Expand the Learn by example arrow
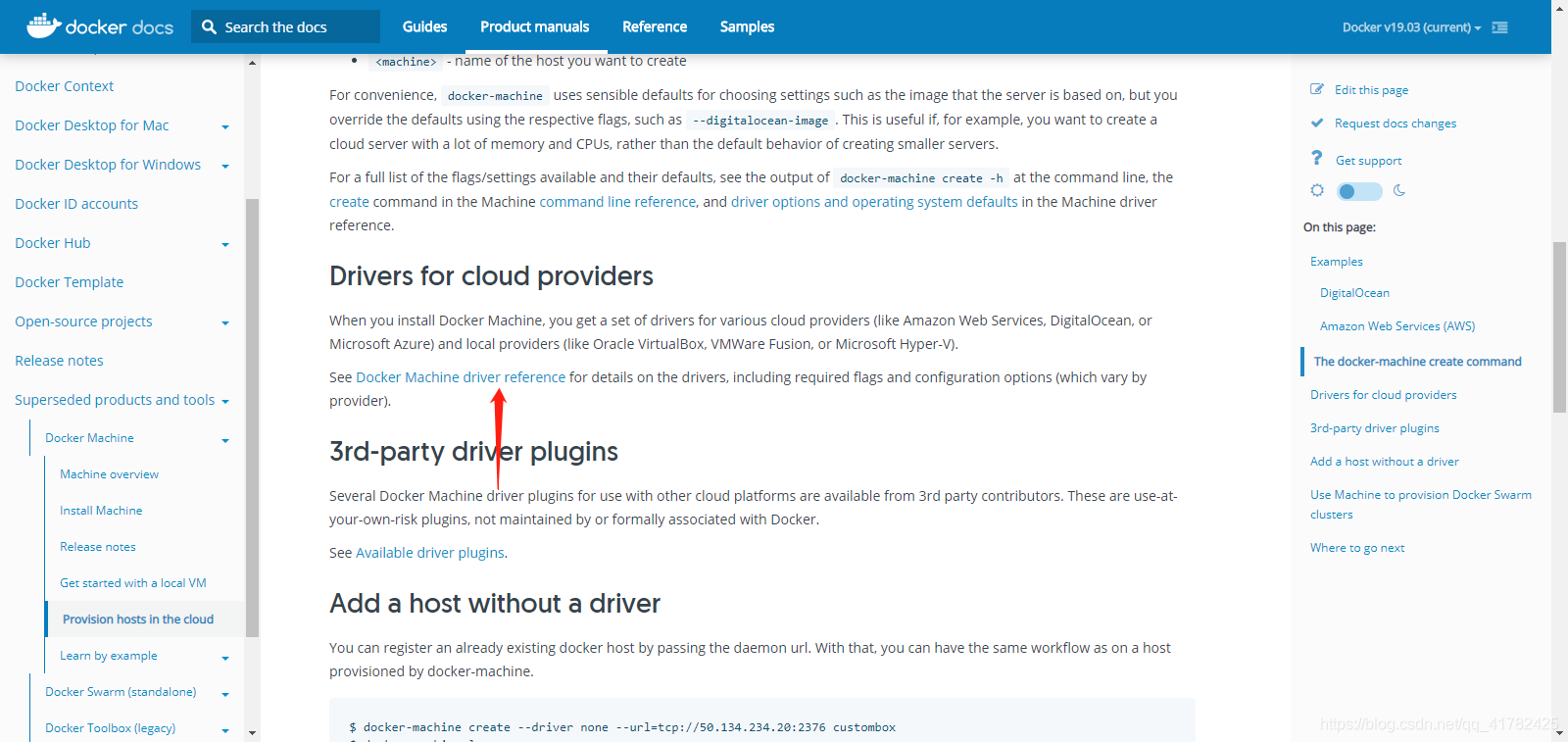Viewport: 1568px width, 742px height. (x=225, y=658)
